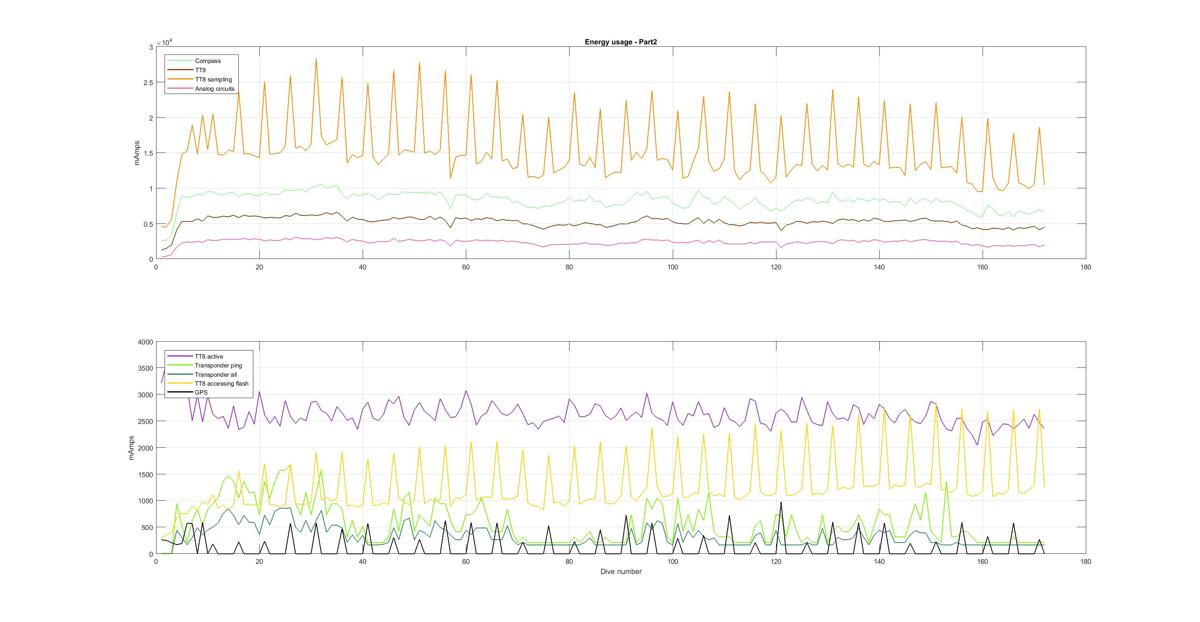Click the 20 x-axis tick on the lower chart
This screenshot has width=1200, height=622.
pyautogui.click(x=259, y=562)
